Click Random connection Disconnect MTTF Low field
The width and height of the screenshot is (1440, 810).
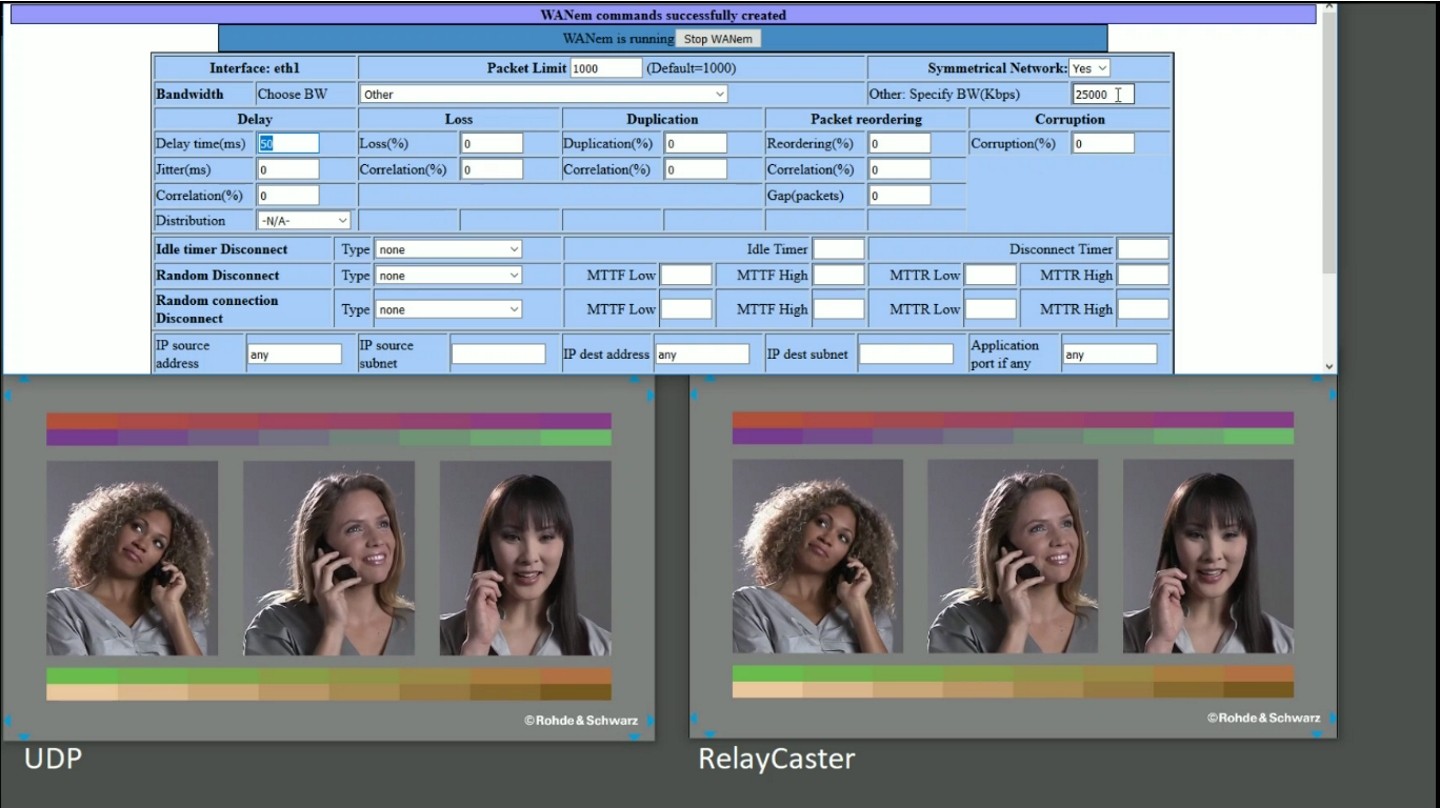pyautogui.click(x=686, y=309)
